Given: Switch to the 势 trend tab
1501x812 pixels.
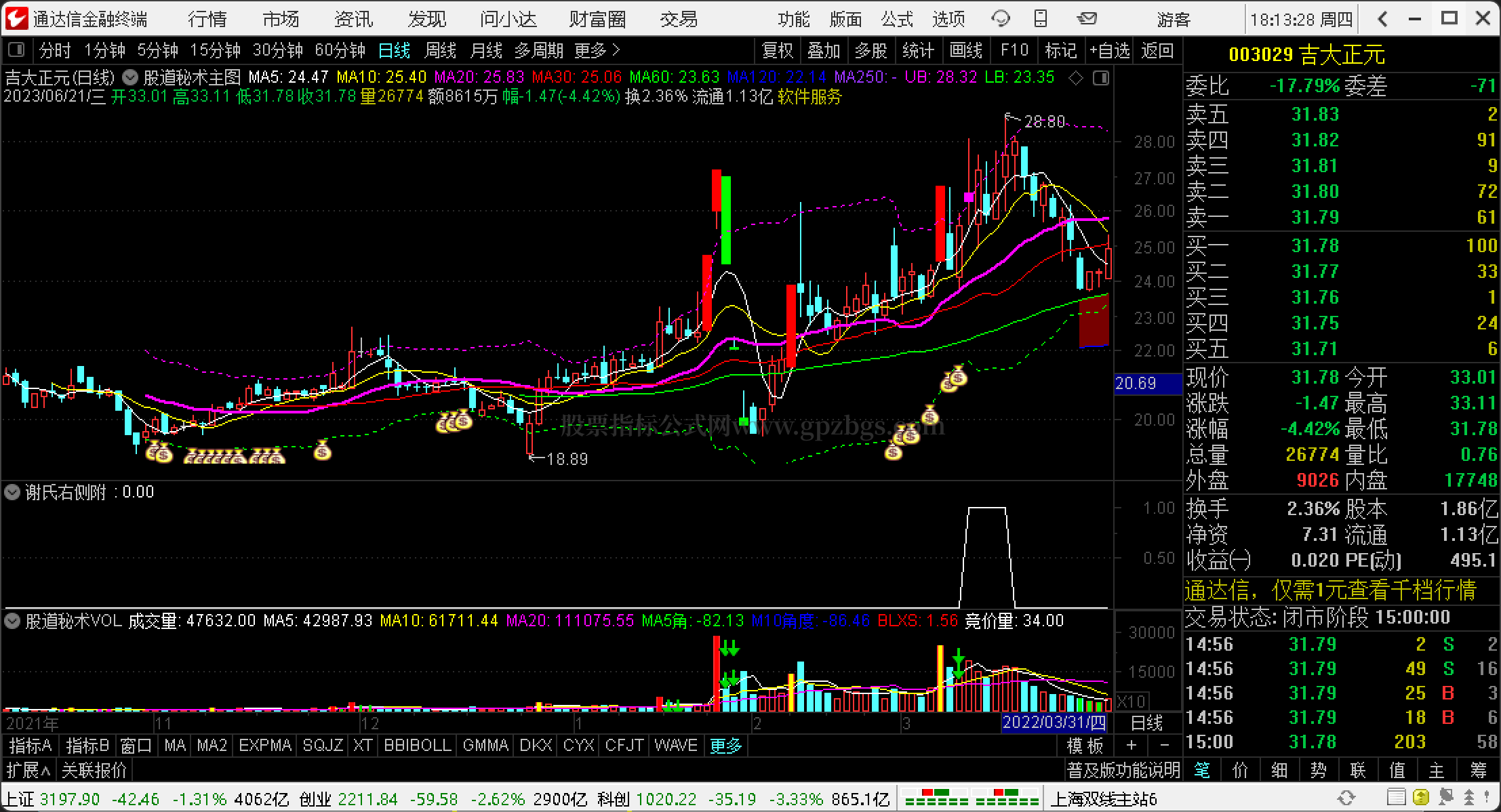Looking at the screenshot, I should coord(1319,771).
